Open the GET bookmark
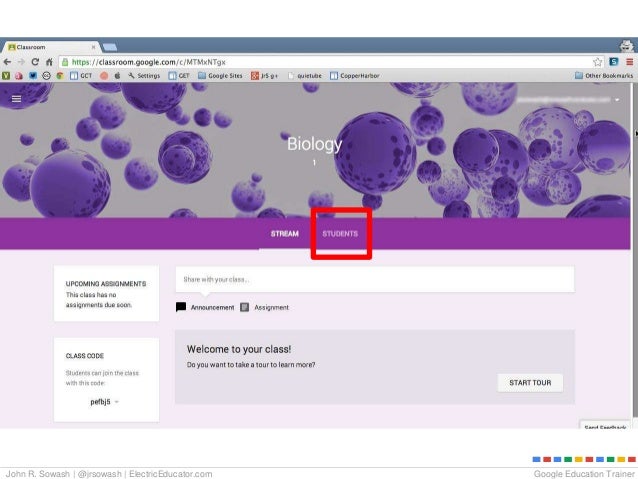Viewport: 638px width, 479px height. pos(179,76)
